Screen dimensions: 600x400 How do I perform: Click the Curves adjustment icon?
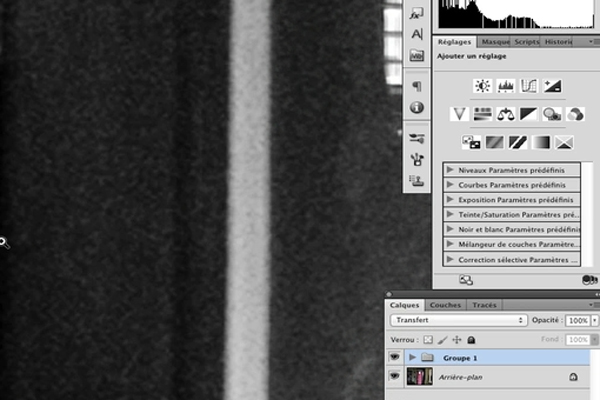tap(529, 86)
